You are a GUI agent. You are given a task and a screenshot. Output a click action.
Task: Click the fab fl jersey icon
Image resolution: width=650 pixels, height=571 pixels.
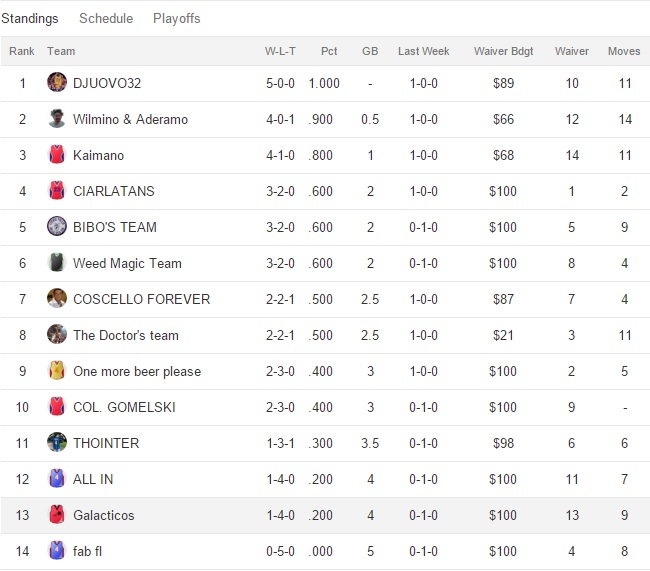(x=57, y=551)
